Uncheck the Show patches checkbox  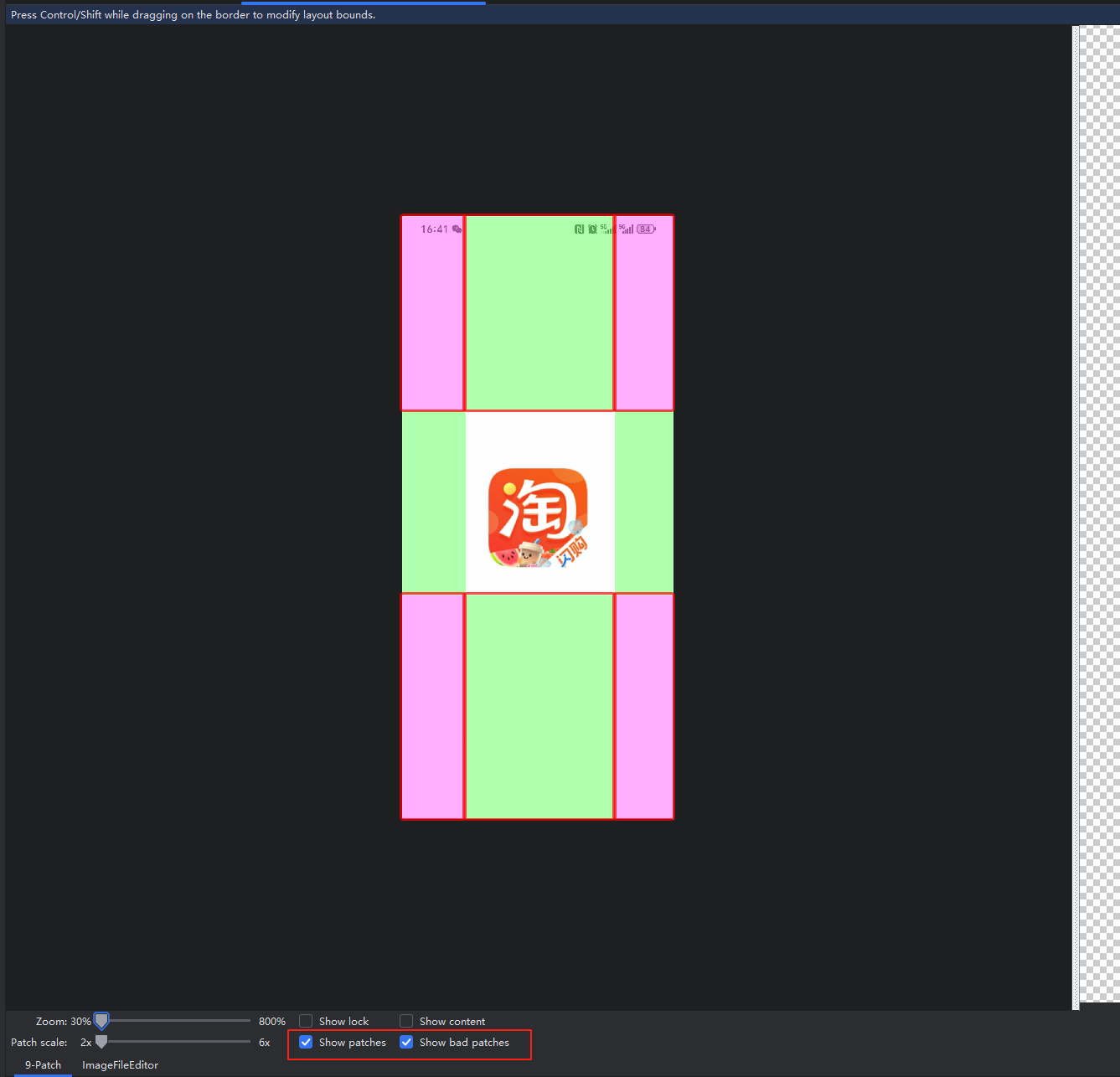(x=306, y=1042)
